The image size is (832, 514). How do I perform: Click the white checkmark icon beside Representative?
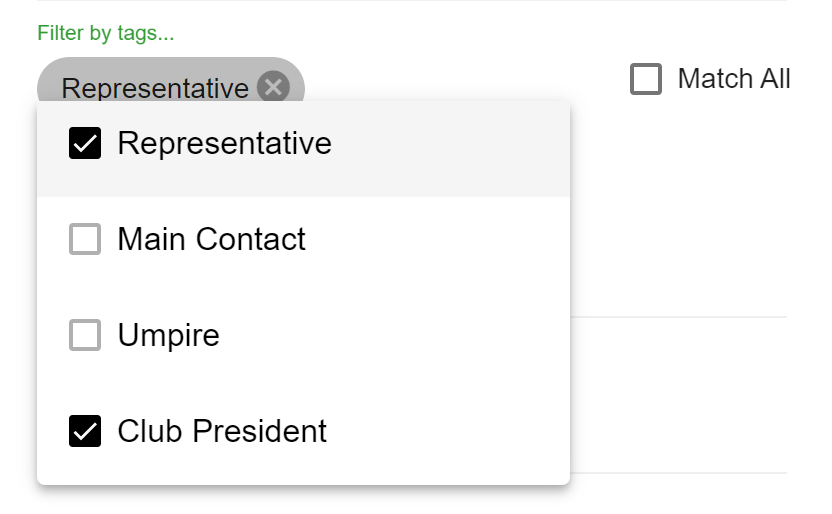(85, 143)
